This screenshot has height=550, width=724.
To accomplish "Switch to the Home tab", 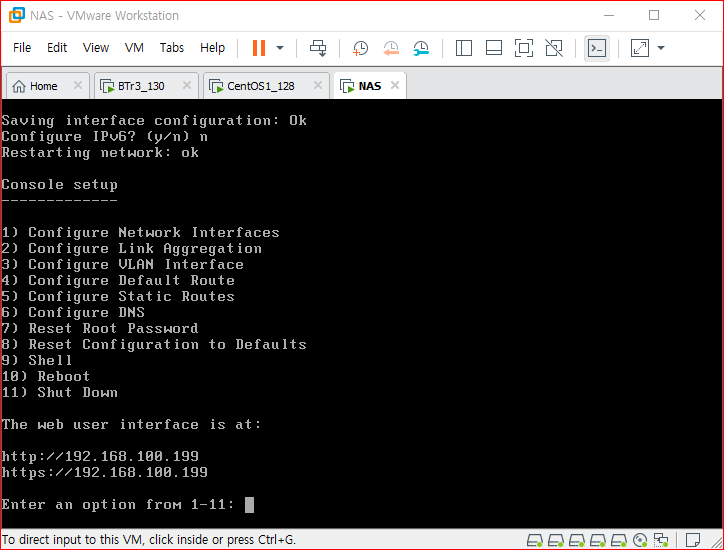I will [46, 86].
